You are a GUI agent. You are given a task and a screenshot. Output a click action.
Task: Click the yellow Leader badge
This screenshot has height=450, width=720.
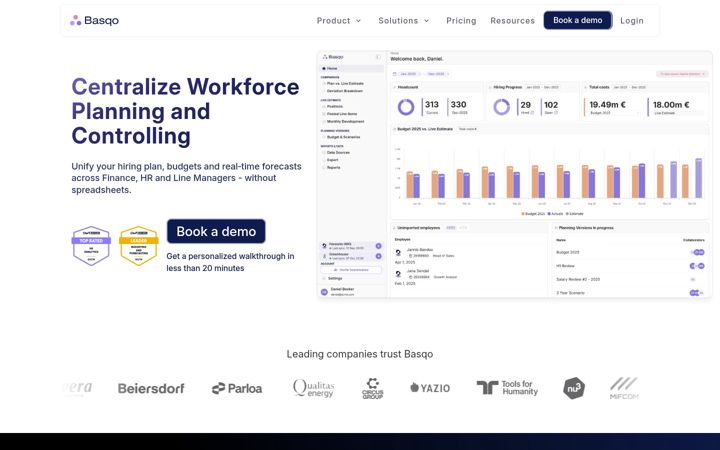[x=138, y=246]
